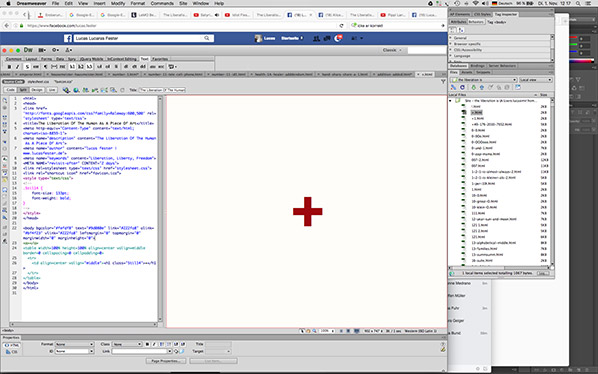Screen dimensions: 598x374
Task: Click the Connect to remote server icon
Action: 453,87
